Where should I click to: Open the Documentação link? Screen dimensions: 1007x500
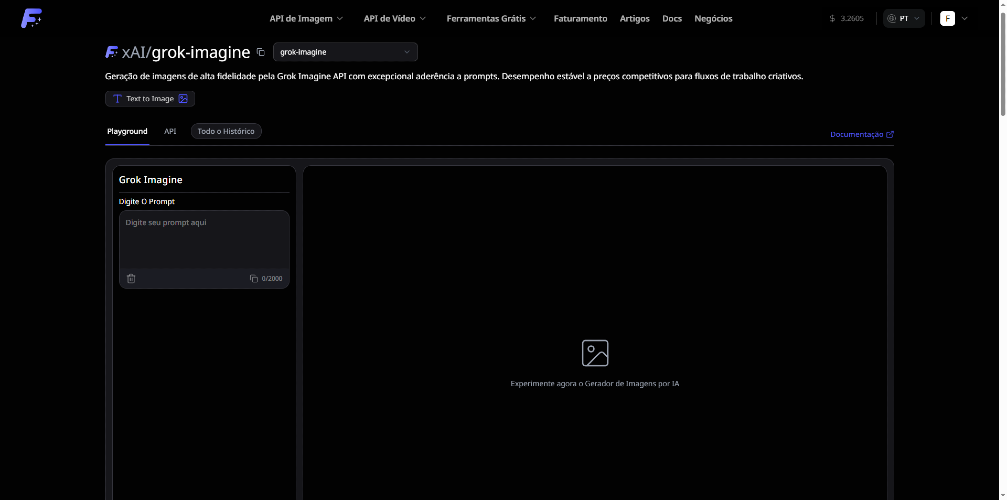point(861,134)
